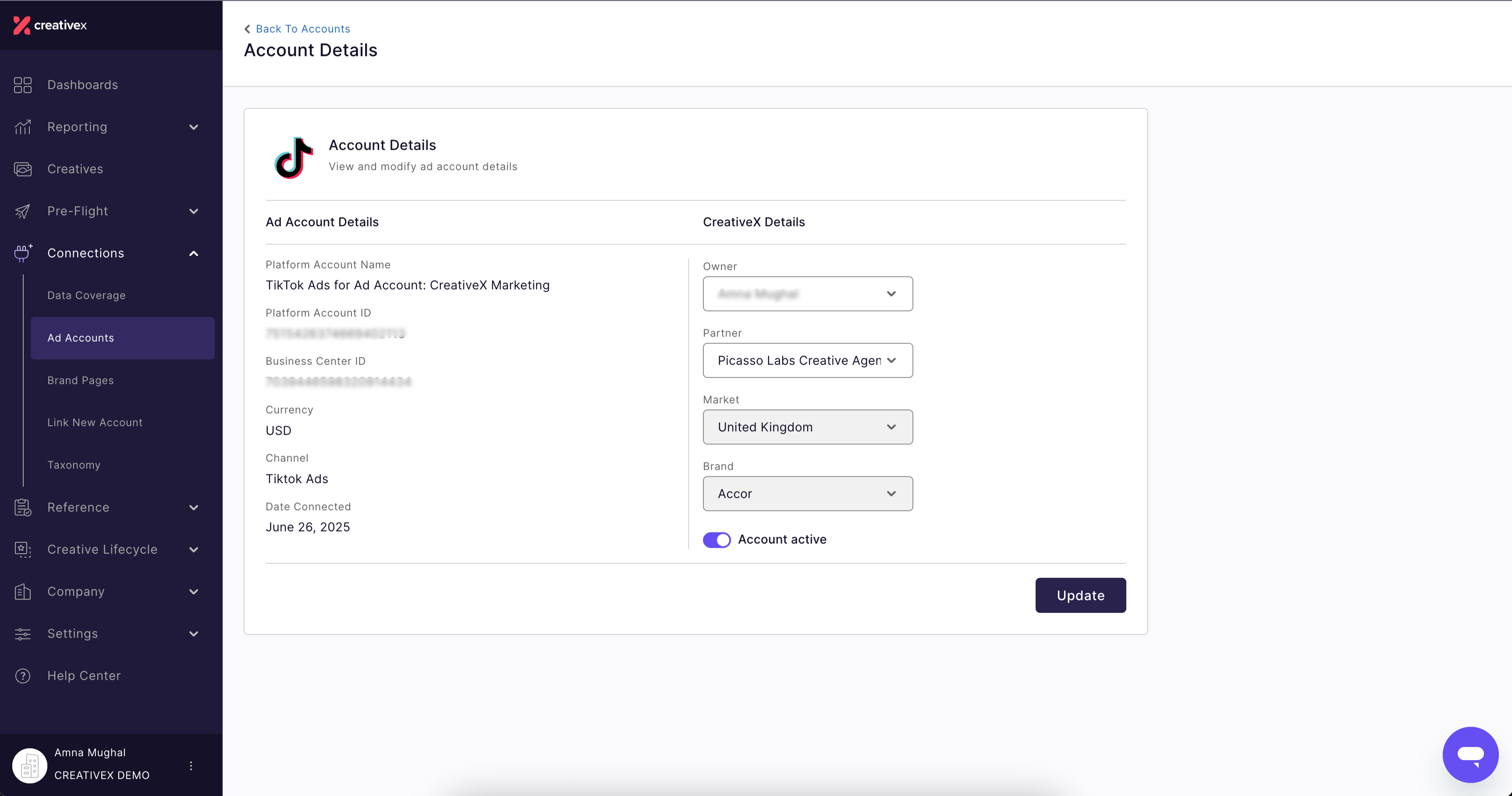This screenshot has height=796, width=1512.
Task: Click the back arrow chevron
Action: click(248, 29)
